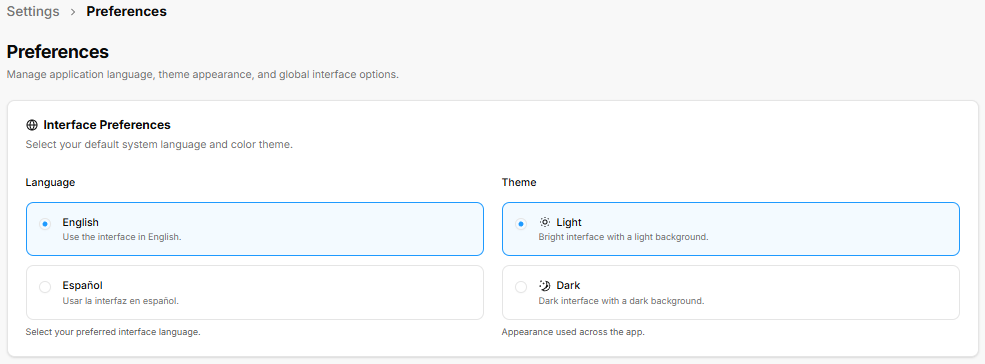The image size is (985, 364).
Task: Click 'Select your default system language and color theme.'
Action: click(159, 145)
